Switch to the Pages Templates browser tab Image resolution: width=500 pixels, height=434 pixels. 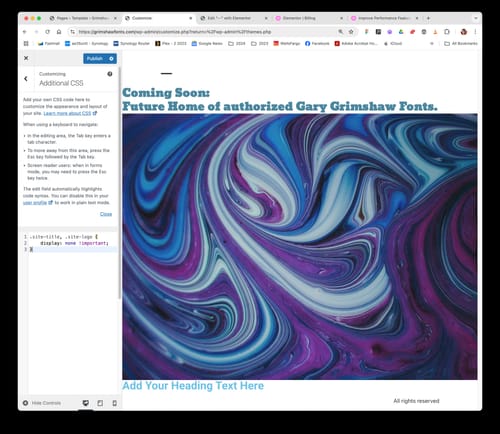(82, 18)
